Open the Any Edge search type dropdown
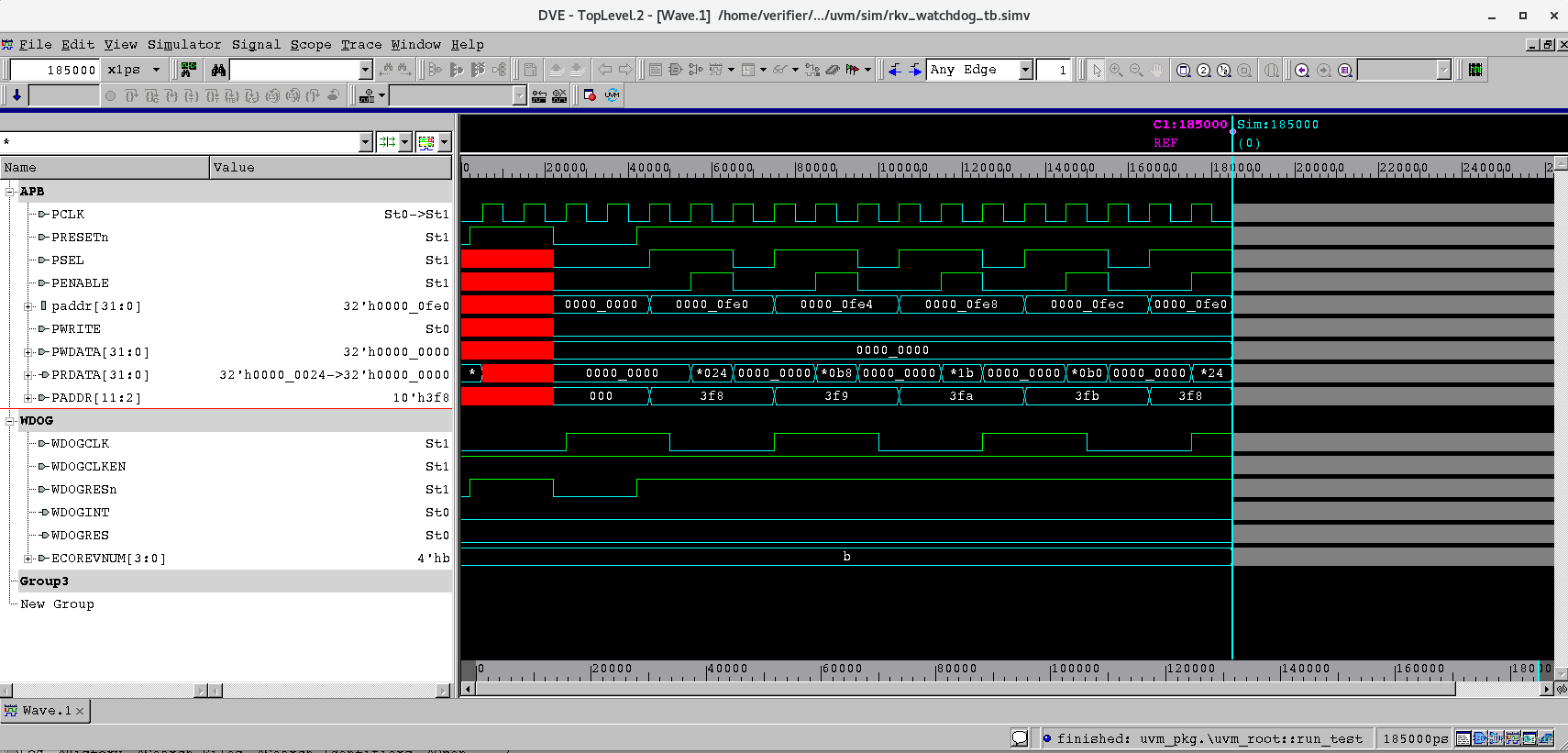Viewport: 1568px width, 753px height. click(x=1025, y=70)
